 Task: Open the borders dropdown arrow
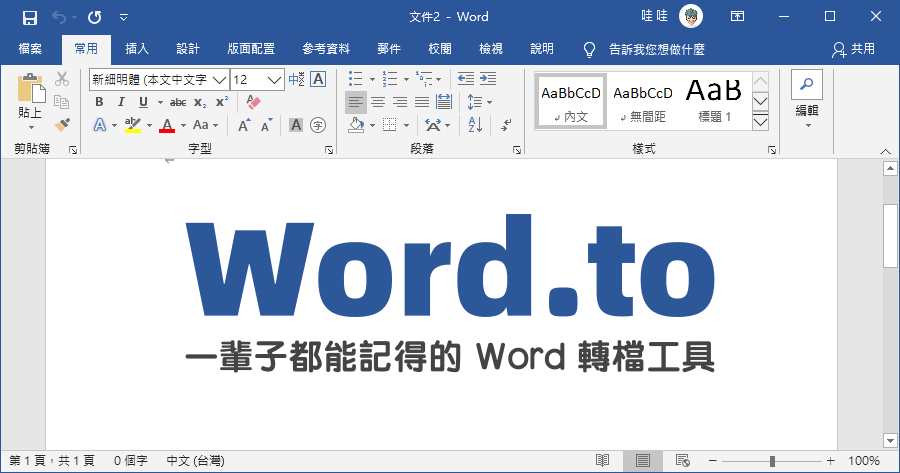[x=406, y=125]
